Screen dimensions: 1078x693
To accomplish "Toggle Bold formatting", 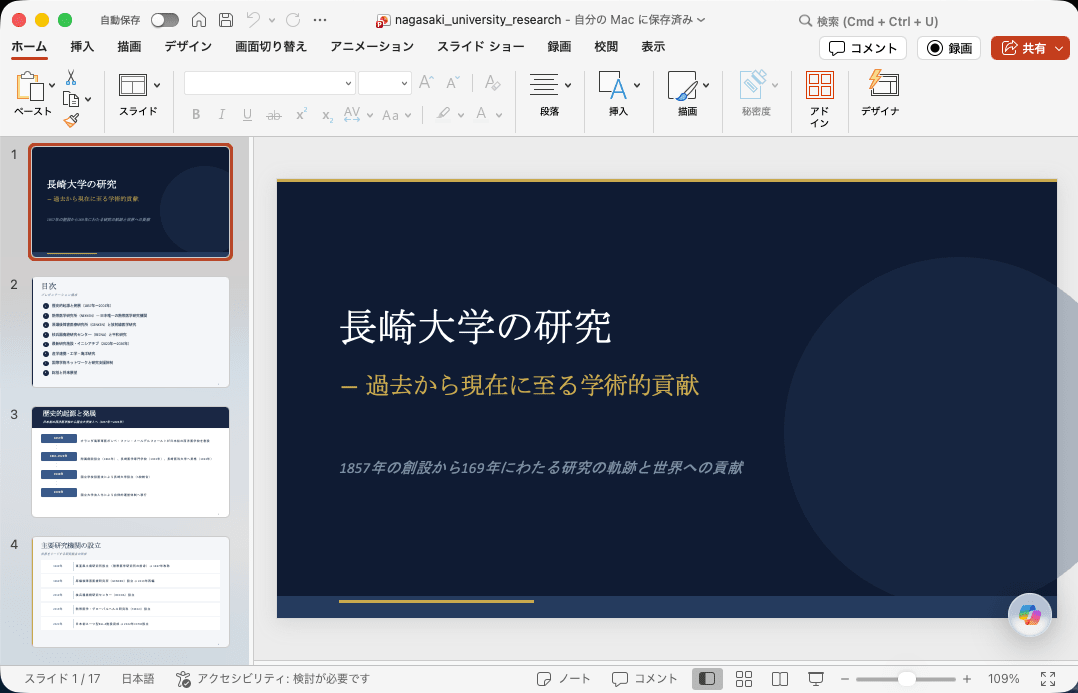I will tap(196, 115).
